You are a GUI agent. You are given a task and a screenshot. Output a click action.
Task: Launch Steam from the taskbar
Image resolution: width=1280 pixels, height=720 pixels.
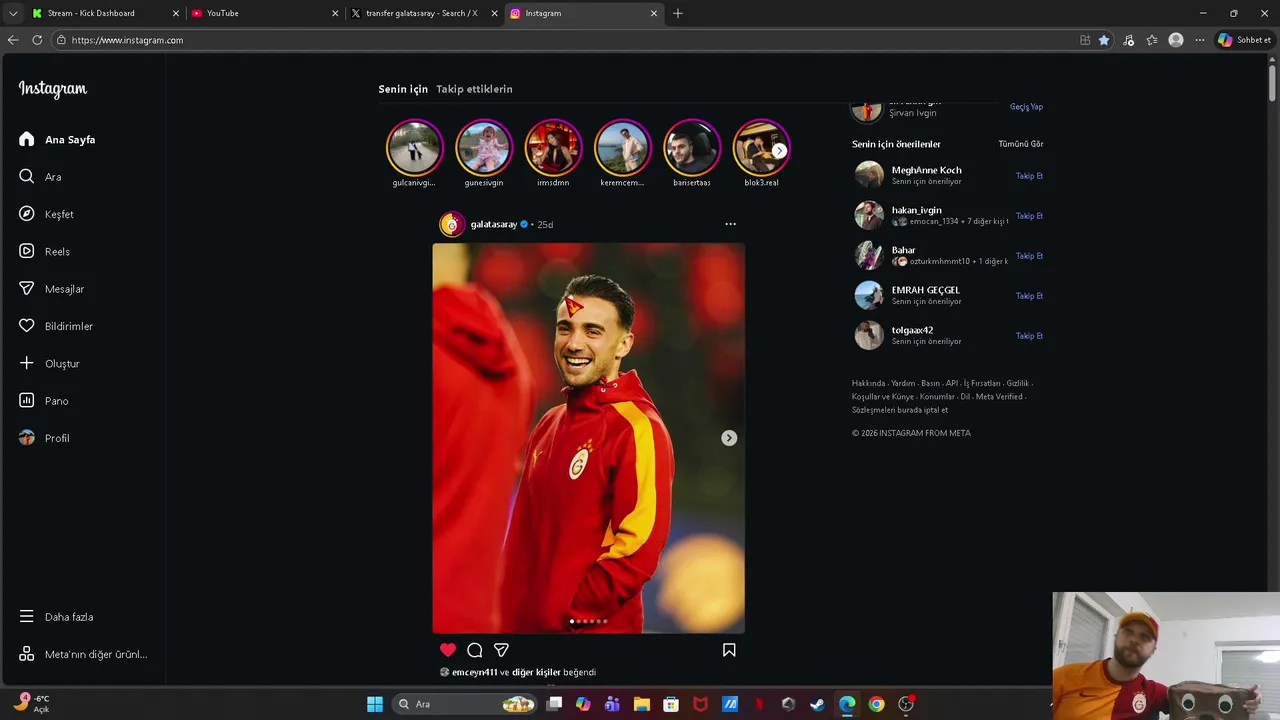[x=817, y=704]
